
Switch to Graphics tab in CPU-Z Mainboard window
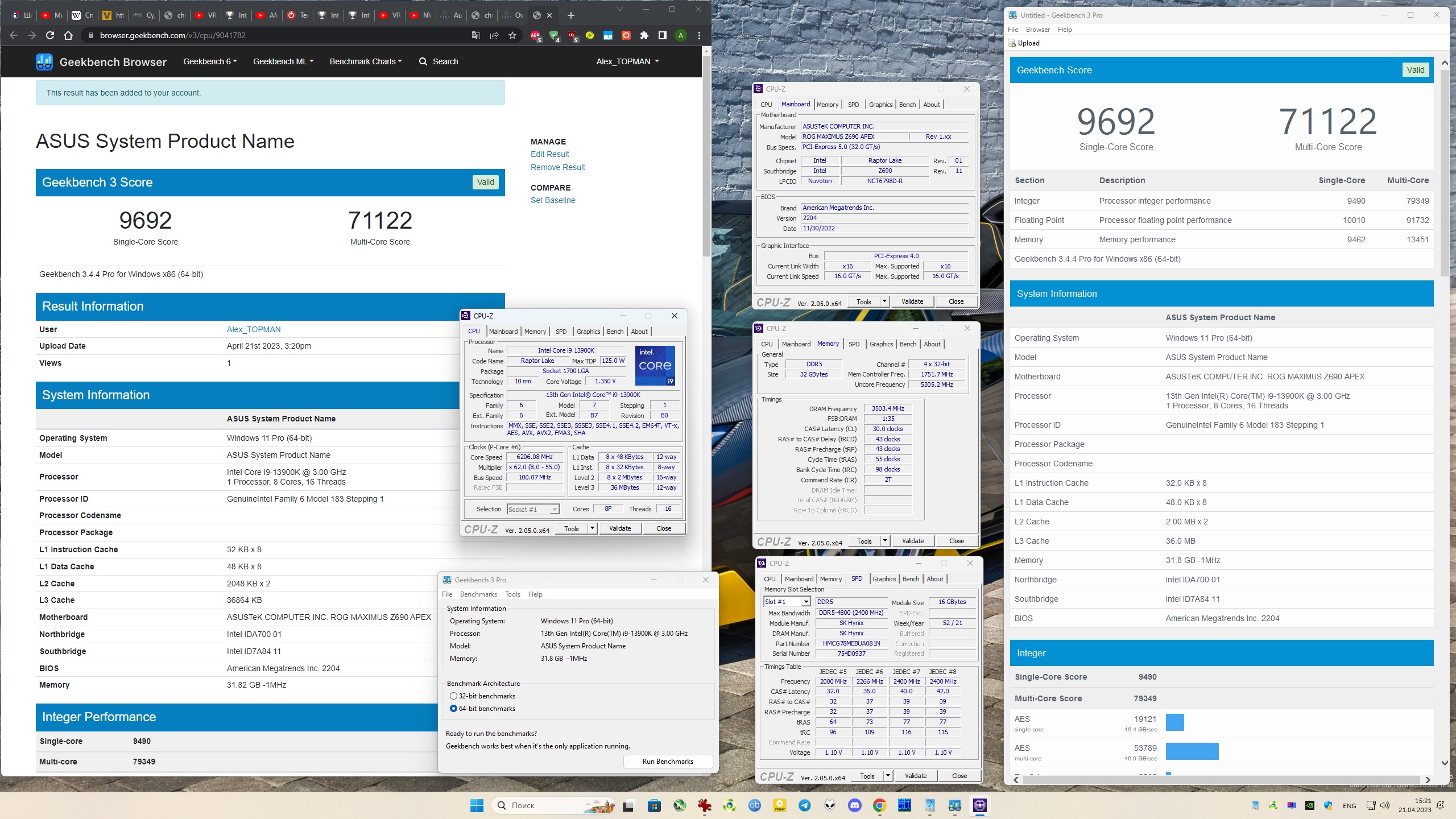click(880, 105)
